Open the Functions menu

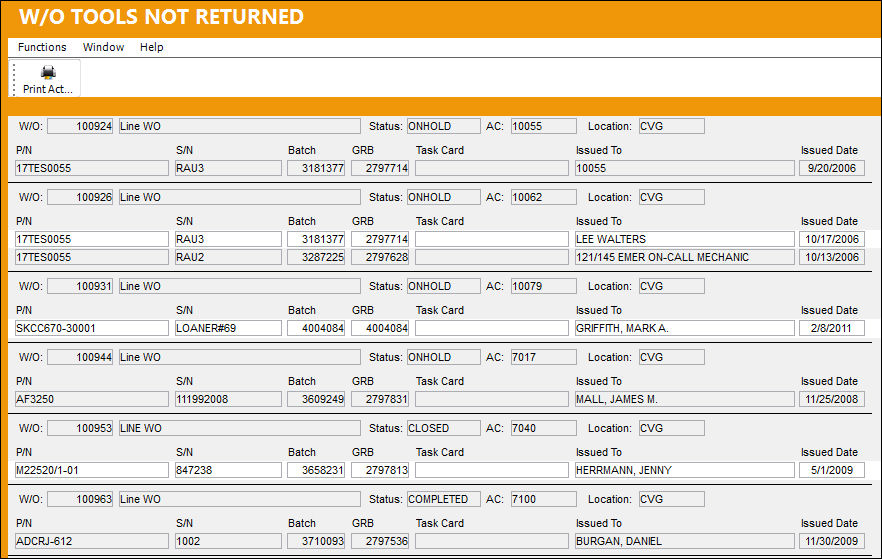point(42,47)
